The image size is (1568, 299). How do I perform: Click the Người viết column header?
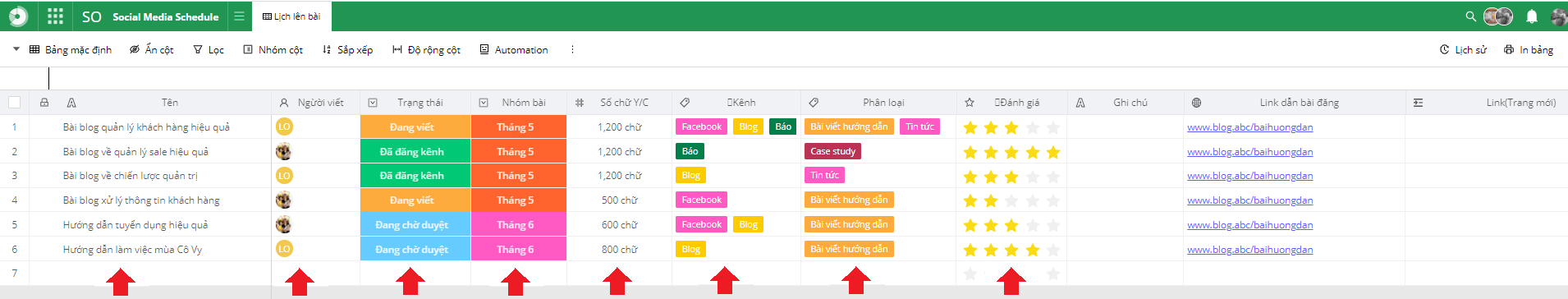321,103
